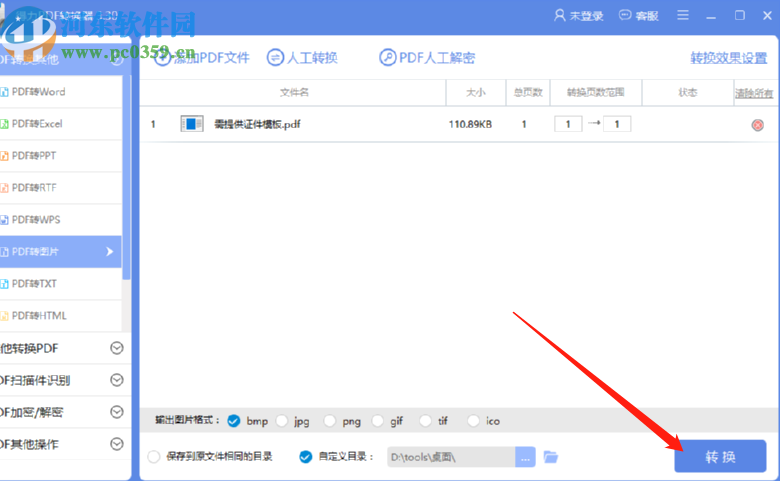The width and height of the screenshot is (780, 481).
Task: Click the PDF转PPT sidebar icon
Action: [4, 156]
